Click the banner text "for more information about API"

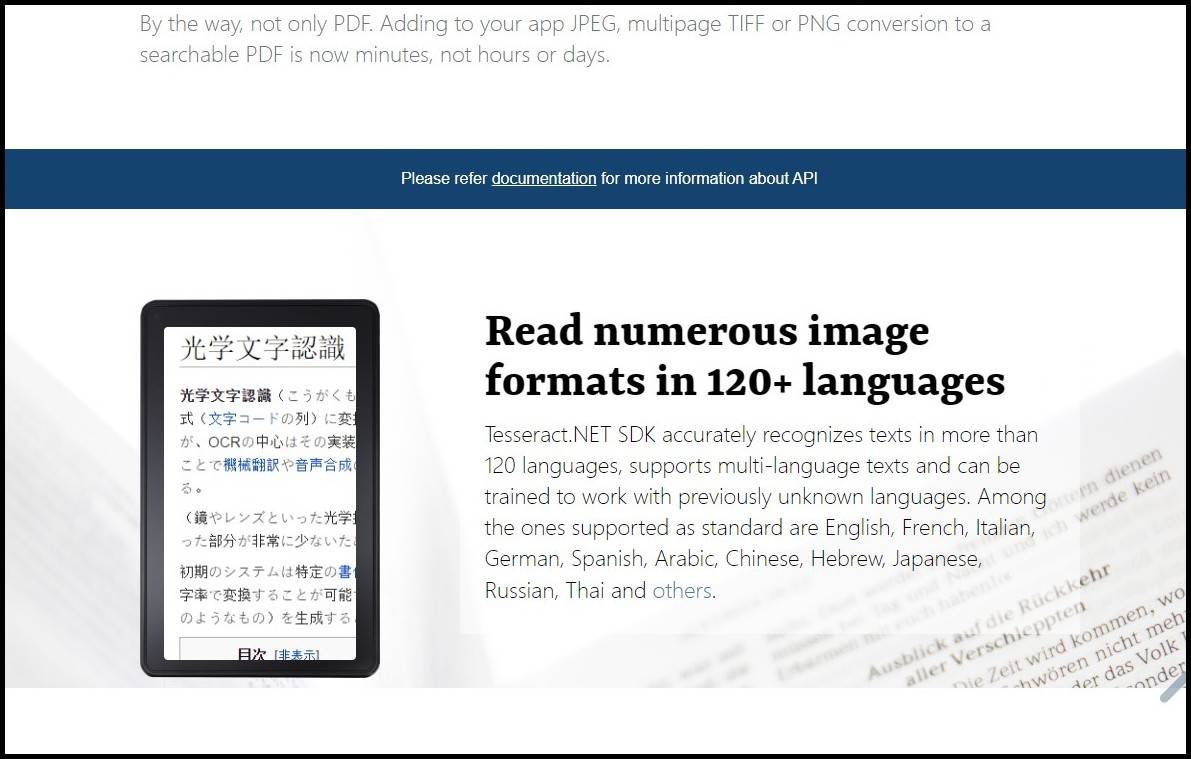(709, 179)
